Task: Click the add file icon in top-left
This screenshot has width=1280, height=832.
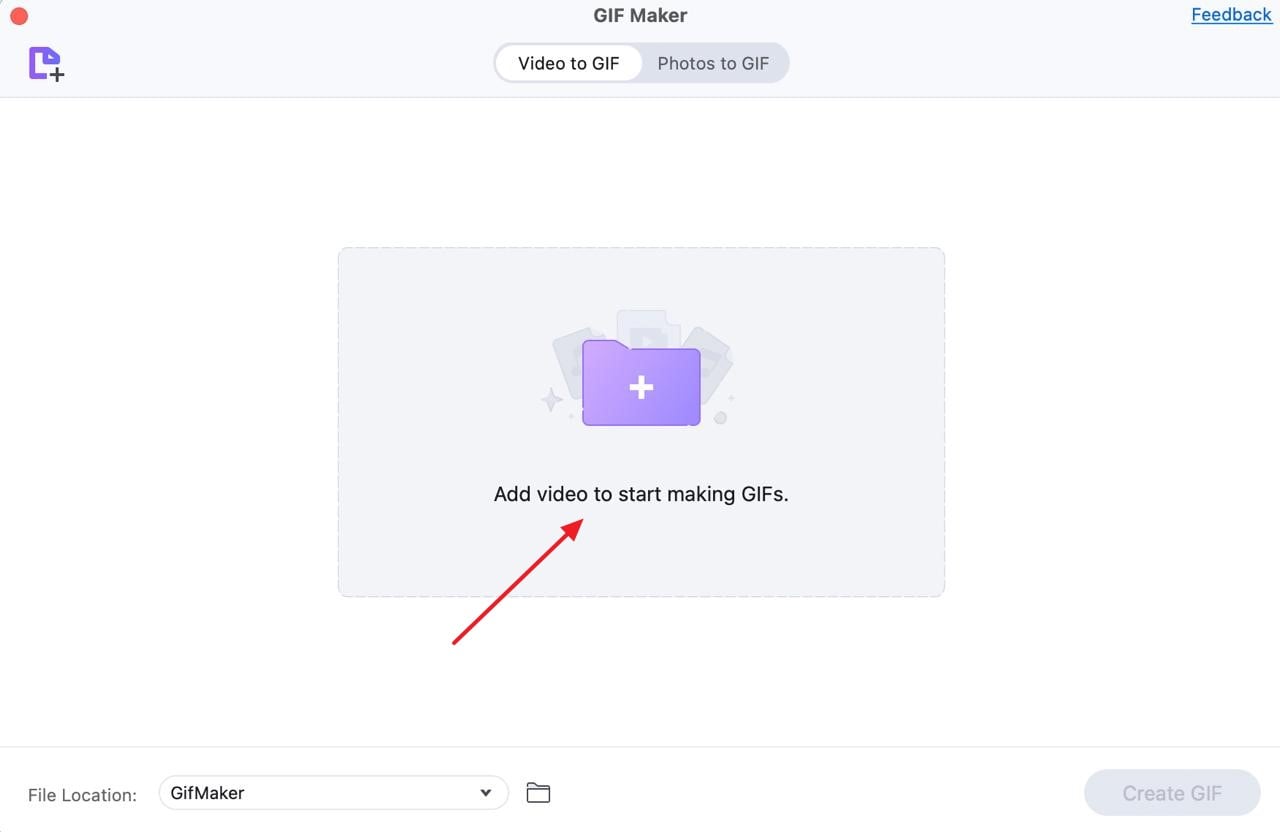Action: pyautogui.click(x=46, y=64)
